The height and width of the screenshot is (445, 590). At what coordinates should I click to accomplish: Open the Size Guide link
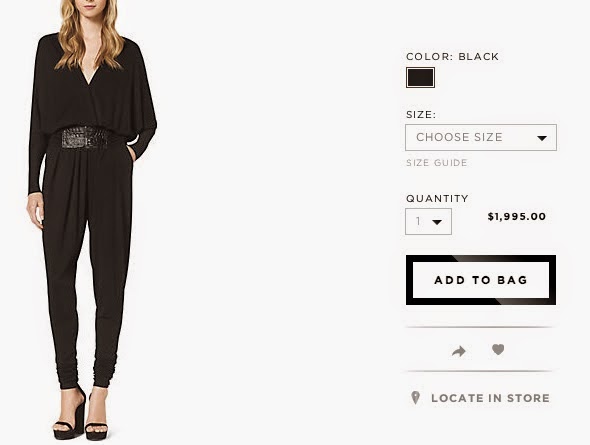pos(436,163)
